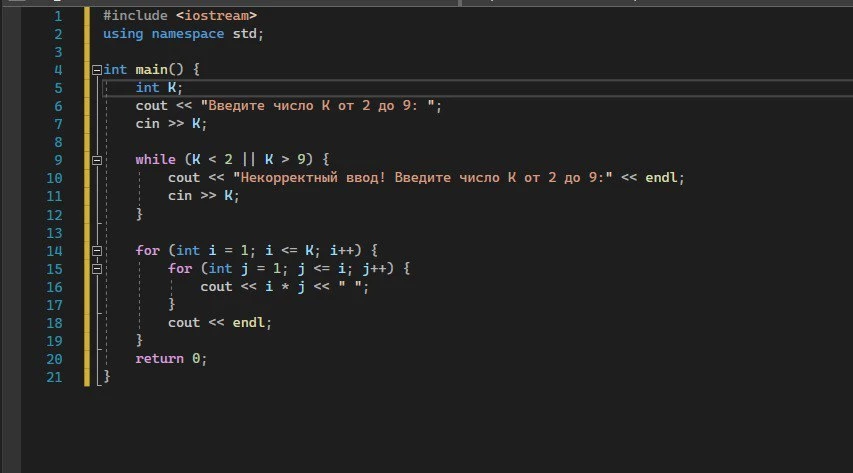This screenshot has width=853, height=473.
Task: Click line number 20 in the gutter
Action: [x=54, y=359]
